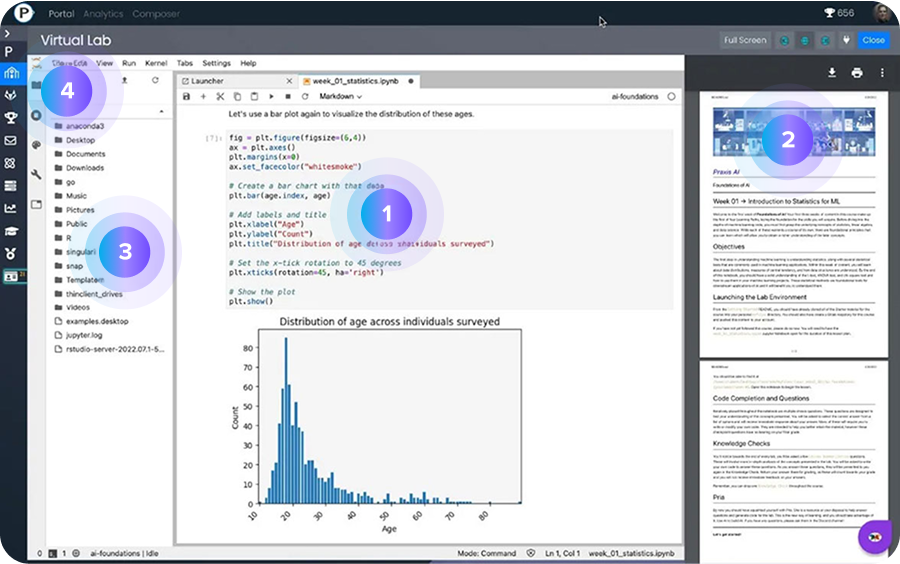Open the Kernel menu
Screen dimensions: 900x564
(155, 63)
